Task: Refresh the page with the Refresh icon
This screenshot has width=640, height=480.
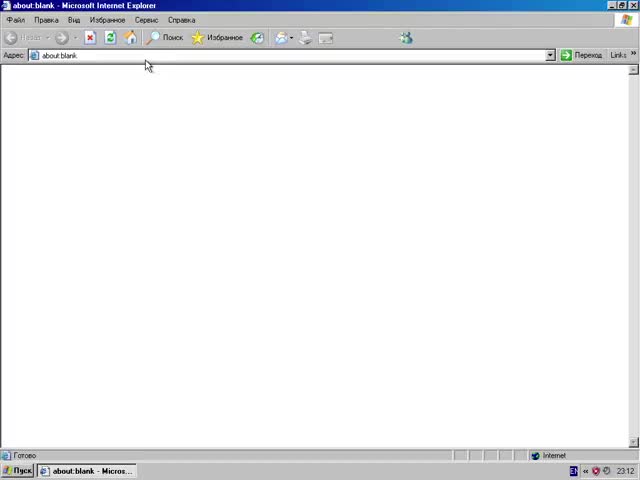Action: pyautogui.click(x=110, y=38)
